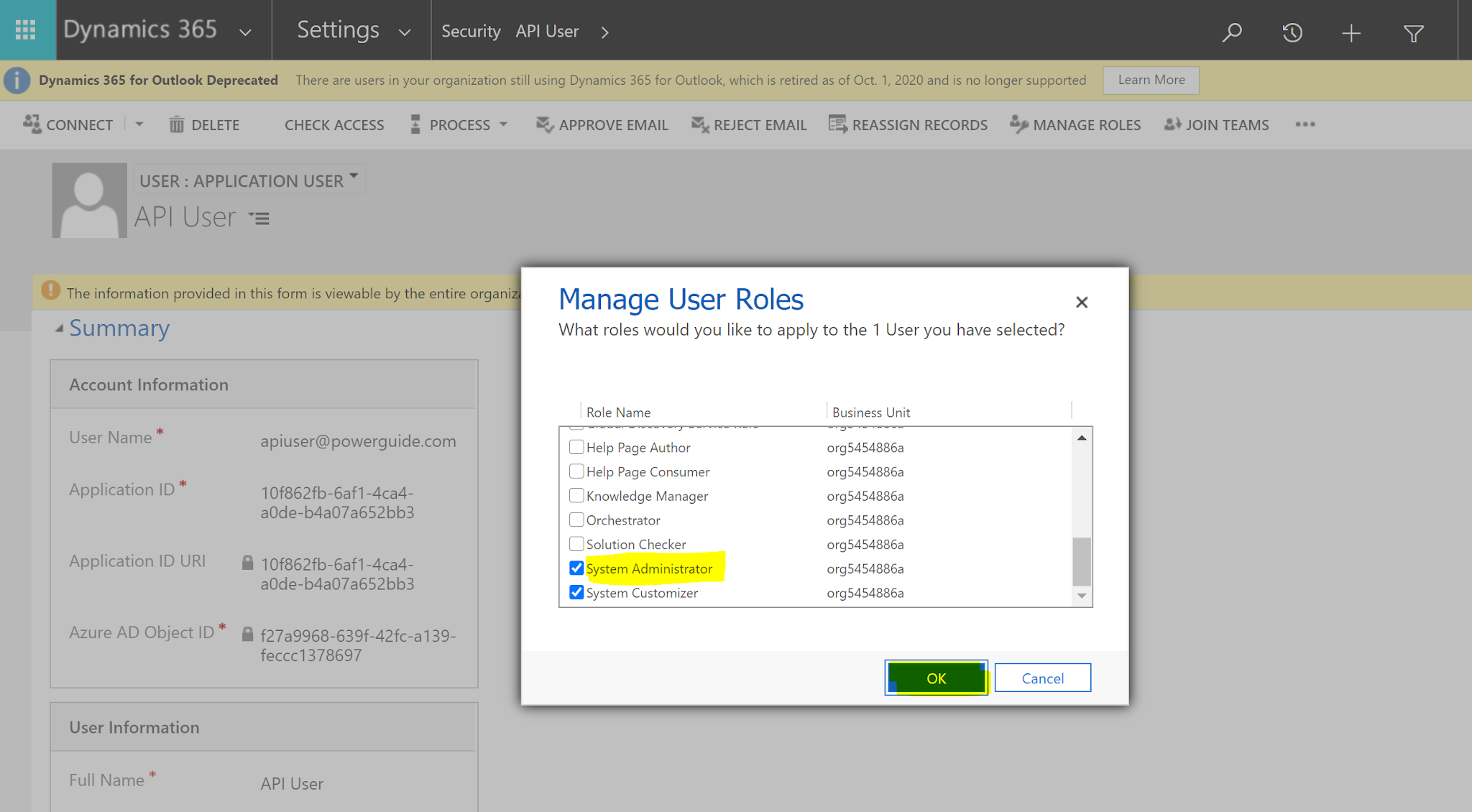This screenshot has width=1472, height=812.
Task: Open more commands ellipsis
Action: tap(1305, 124)
